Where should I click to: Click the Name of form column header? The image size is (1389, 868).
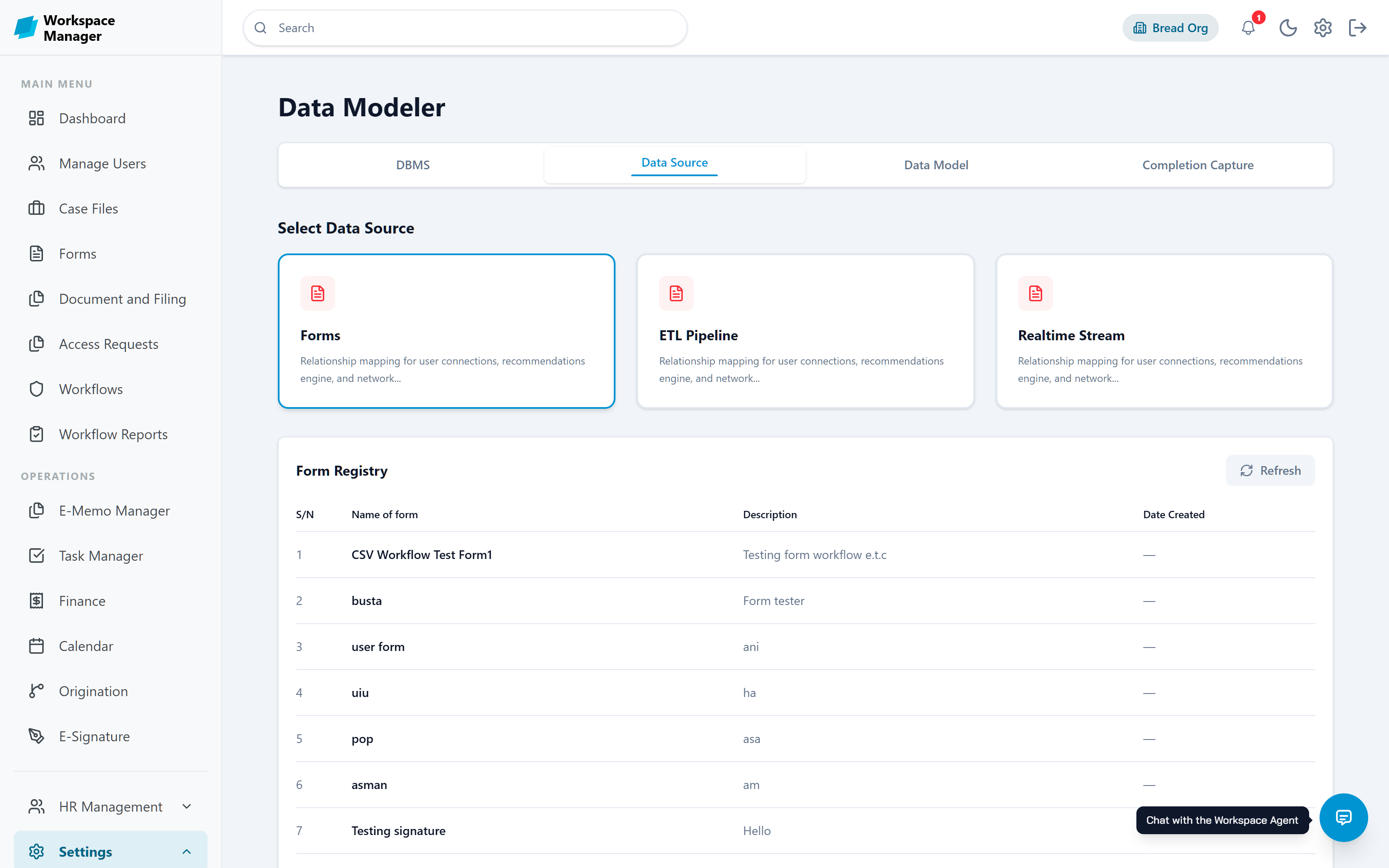(x=385, y=514)
